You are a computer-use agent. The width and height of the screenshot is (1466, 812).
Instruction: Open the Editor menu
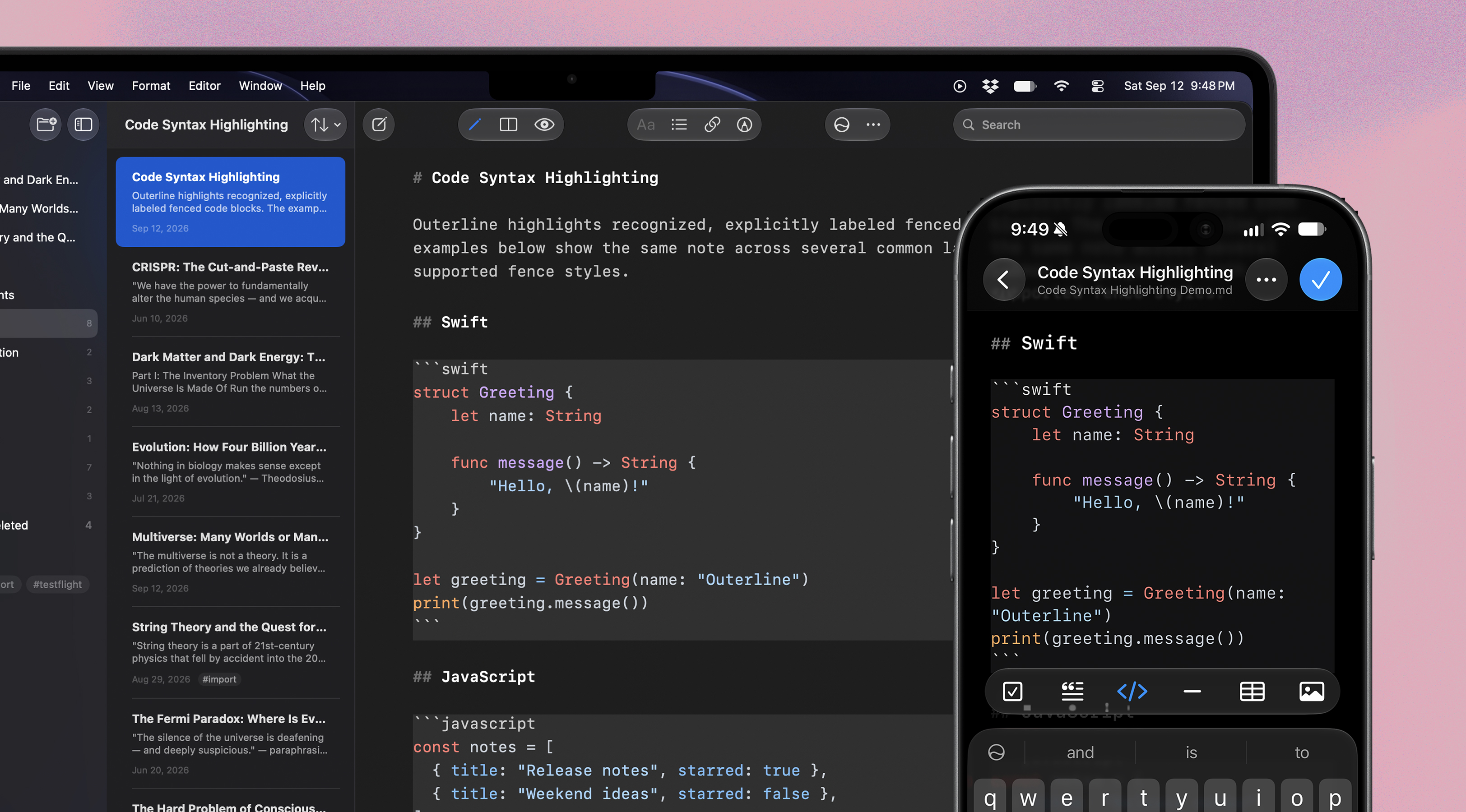click(204, 86)
